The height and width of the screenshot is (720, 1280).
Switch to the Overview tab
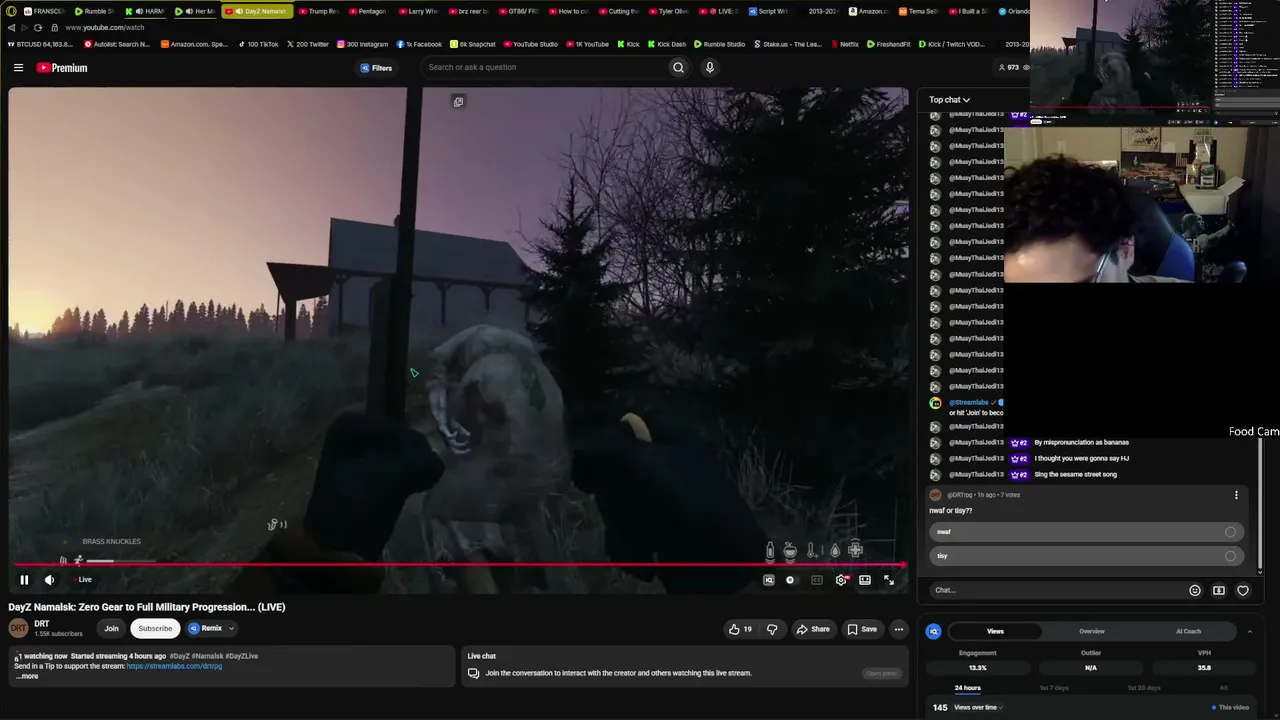[1092, 631]
